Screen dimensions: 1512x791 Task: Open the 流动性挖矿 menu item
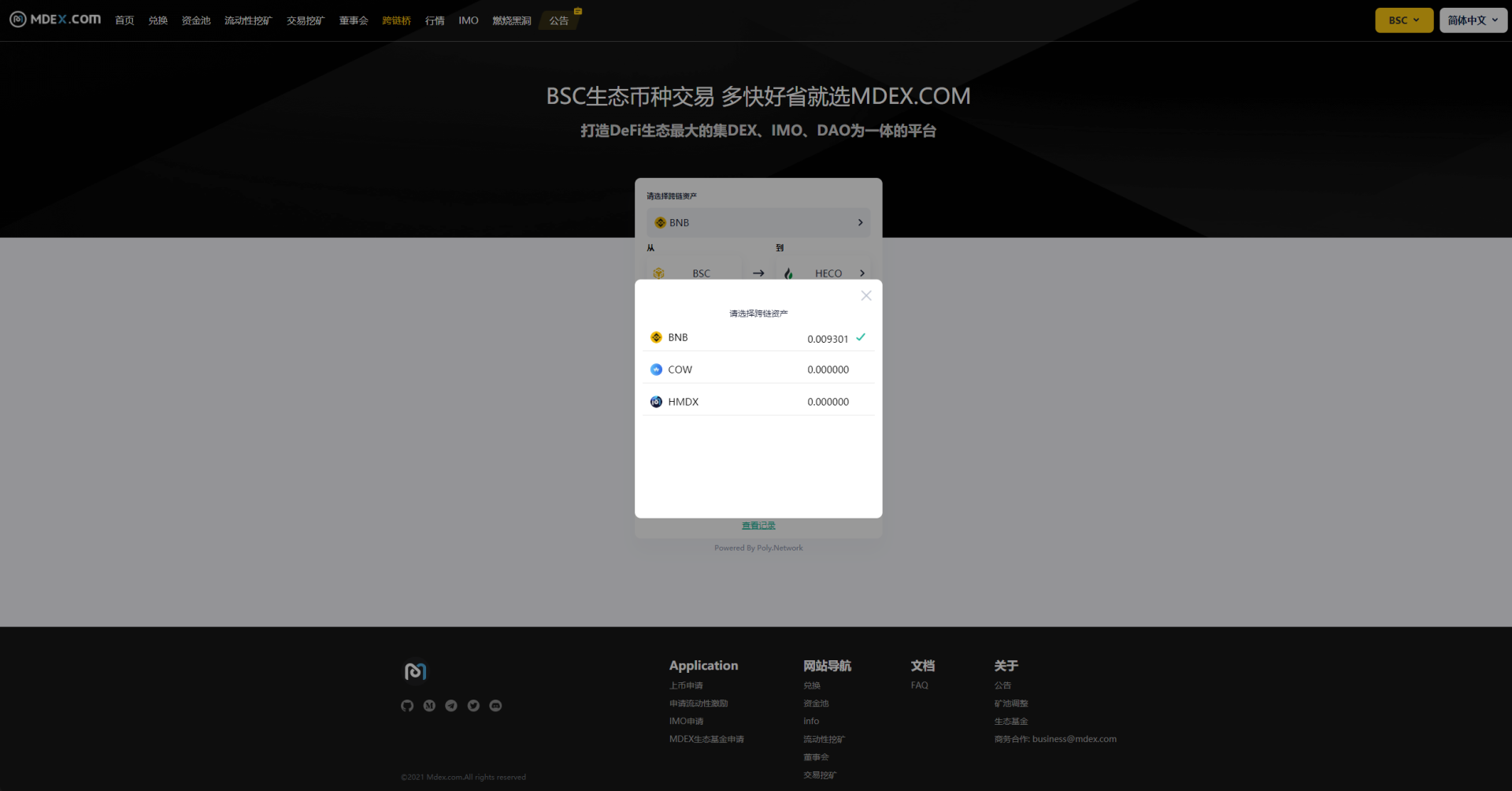coord(248,20)
